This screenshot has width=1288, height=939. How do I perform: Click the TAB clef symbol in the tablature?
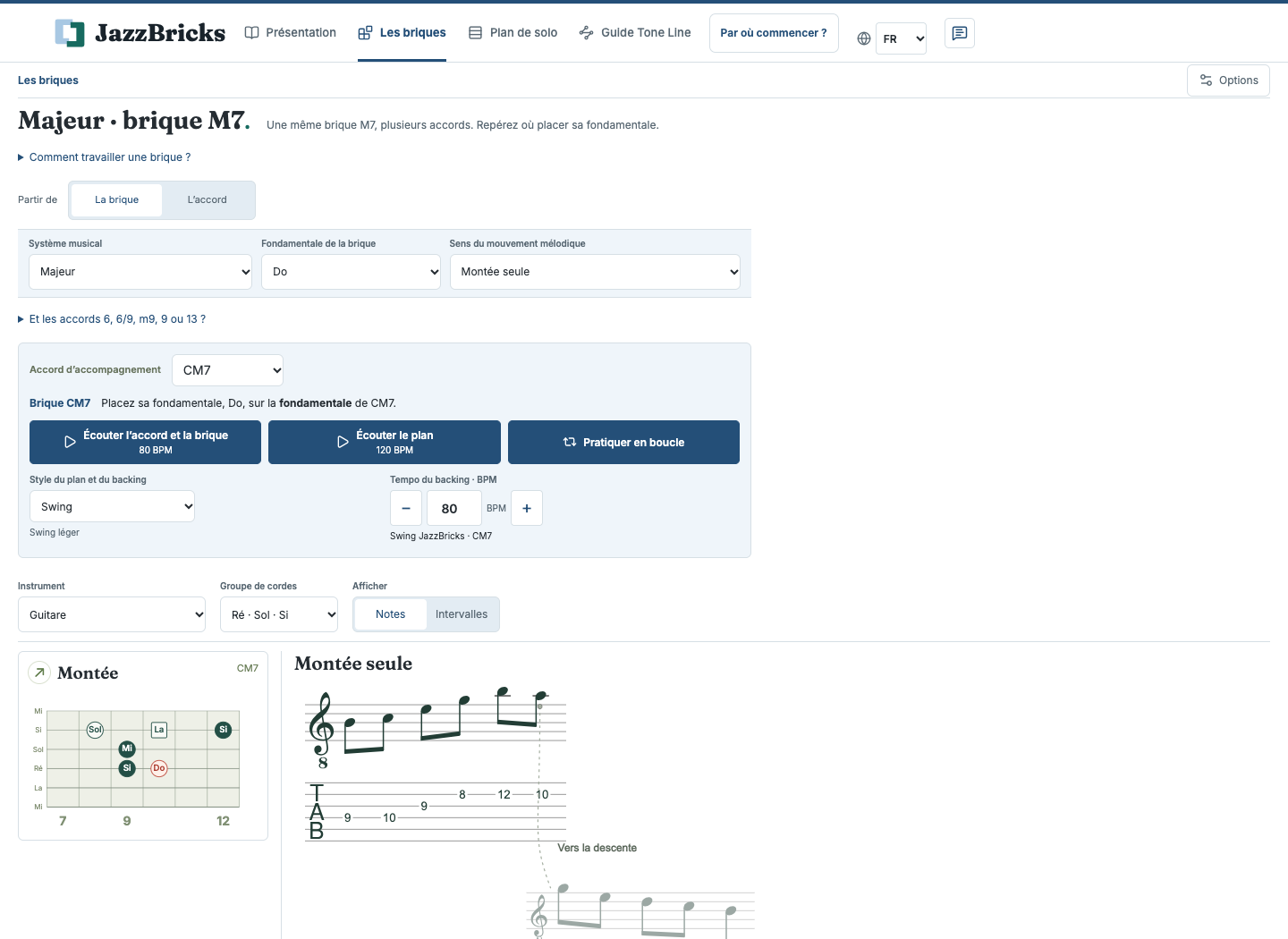tap(317, 812)
